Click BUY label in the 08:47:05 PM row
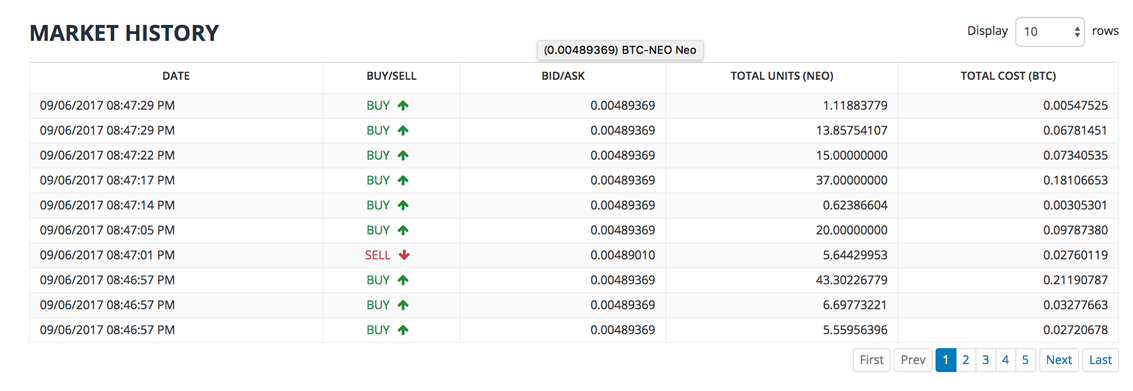Image resolution: width=1133 pixels, height=391 pixels. 378,230
